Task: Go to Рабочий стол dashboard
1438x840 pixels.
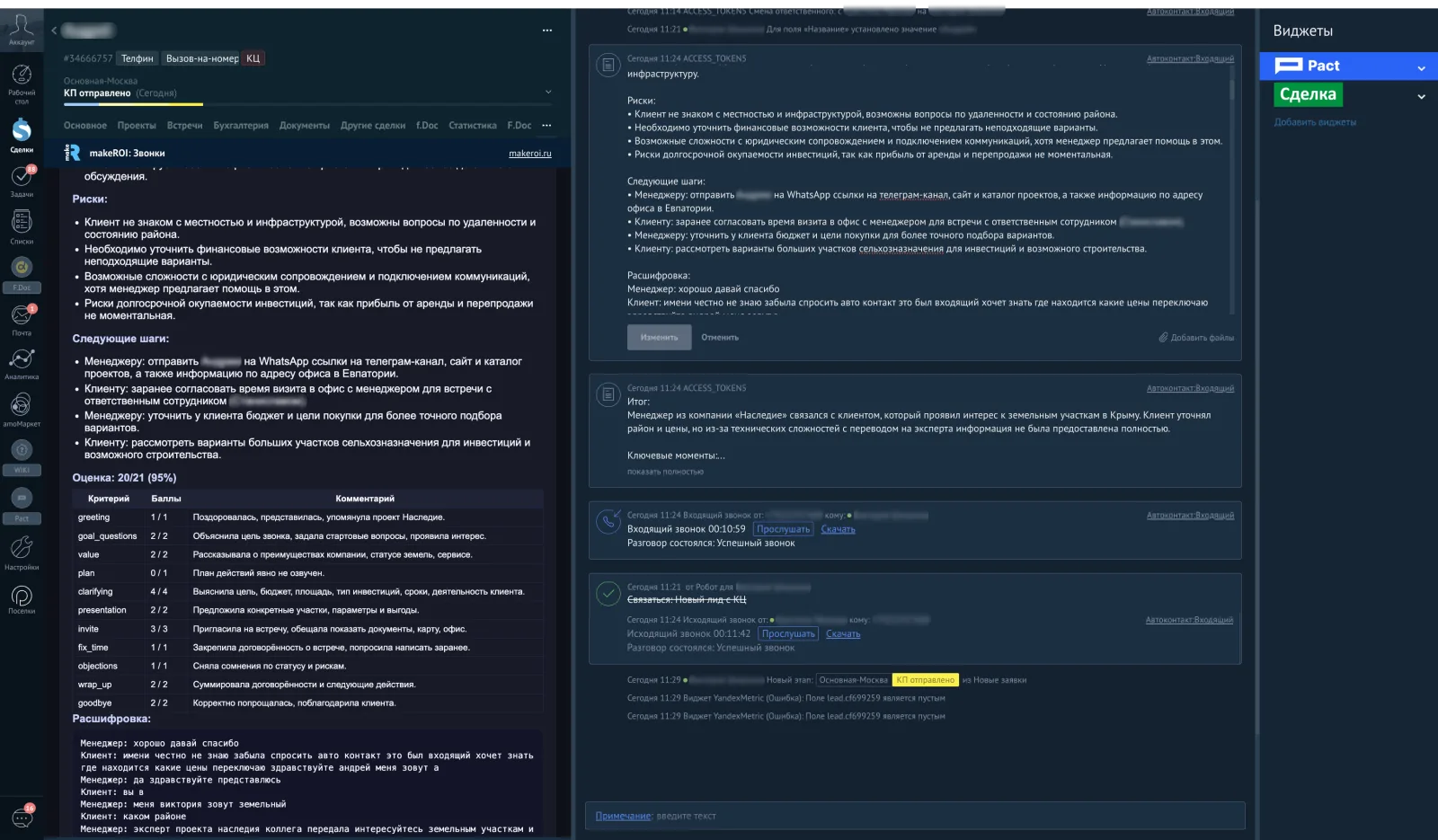Action: pyautogui.click(x=22, y=84)
